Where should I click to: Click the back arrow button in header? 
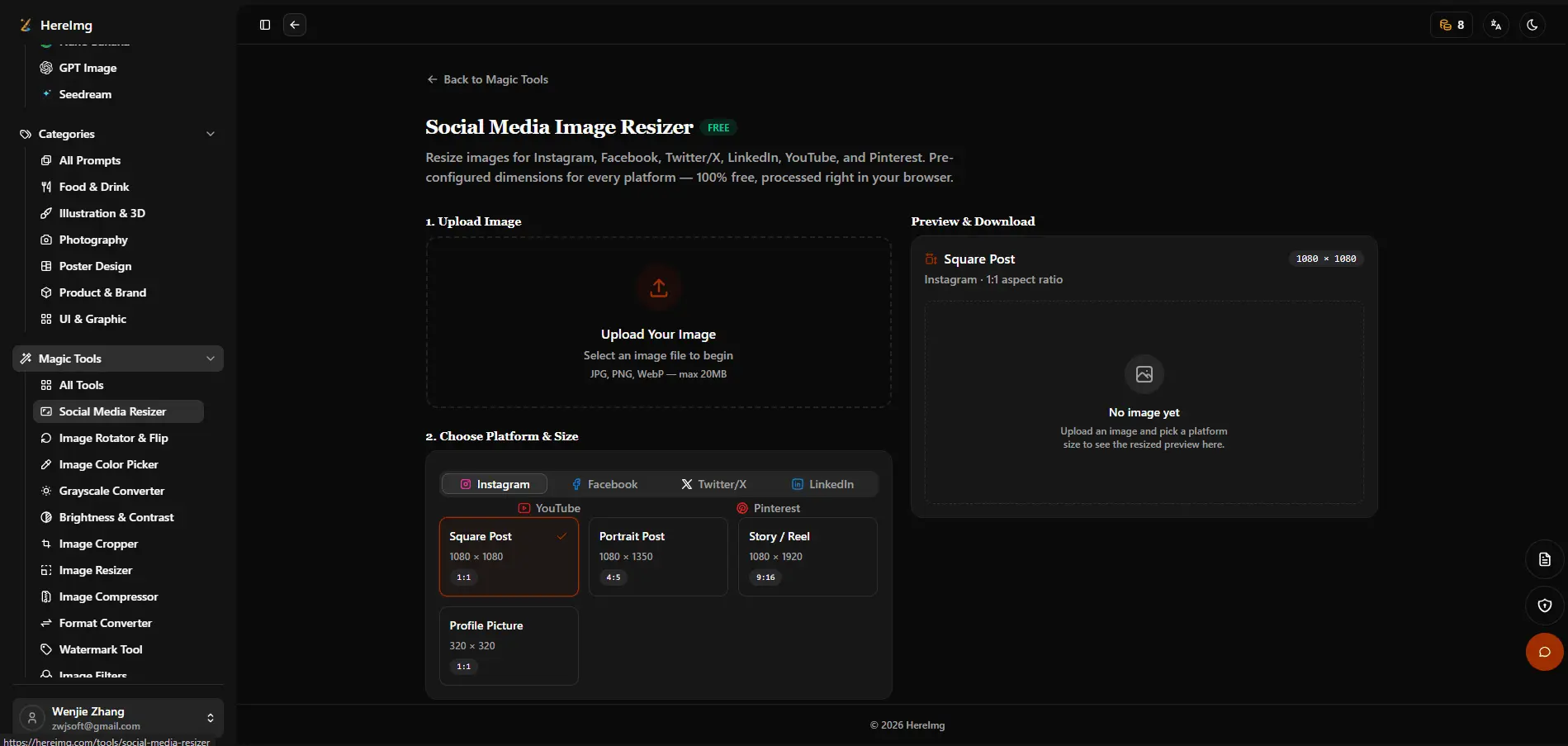click(x=295, y=25)
